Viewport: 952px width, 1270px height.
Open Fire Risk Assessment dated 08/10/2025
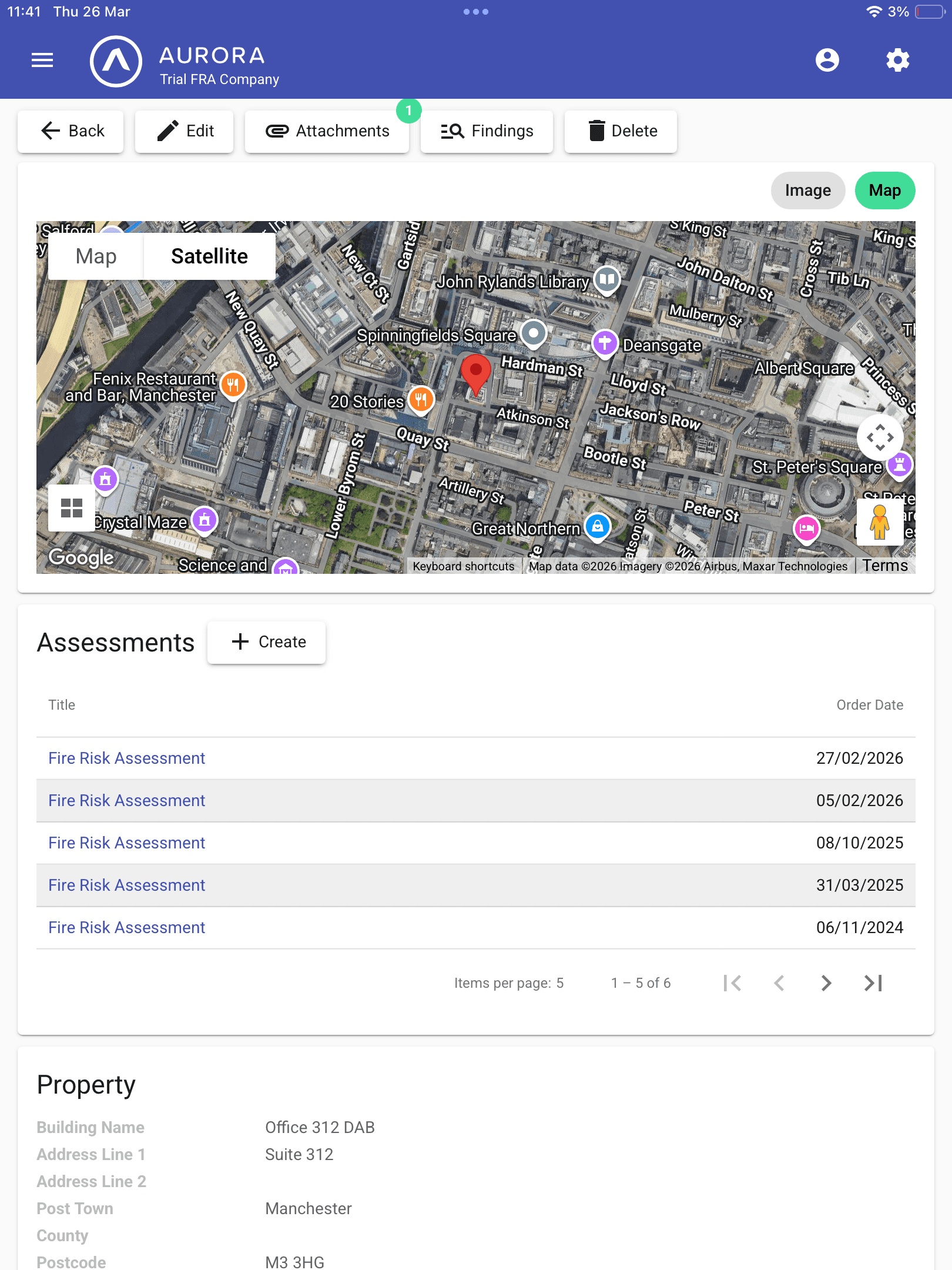[126, 843]
